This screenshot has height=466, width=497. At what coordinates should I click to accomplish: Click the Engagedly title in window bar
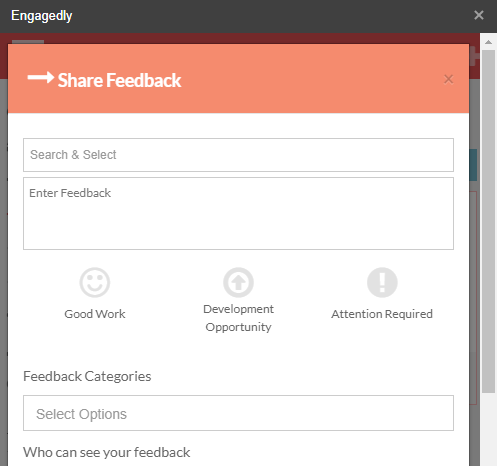[42, 16]
